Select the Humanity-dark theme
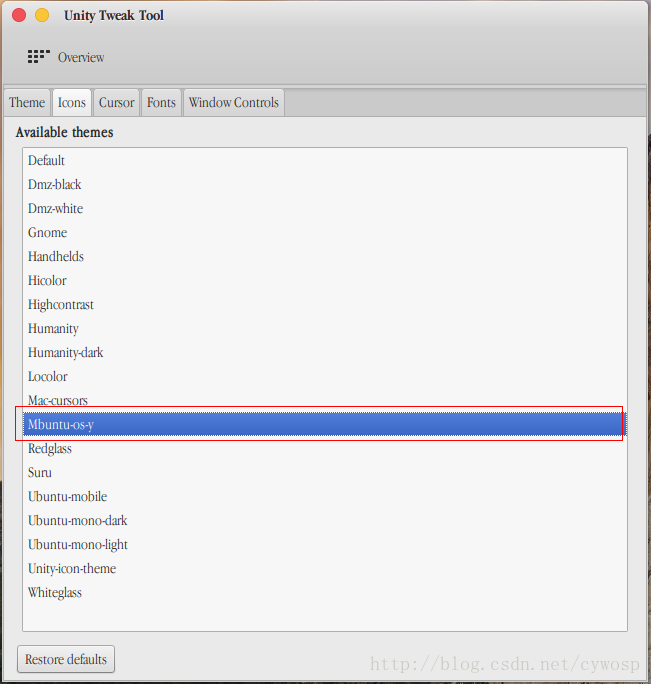651x684 pixels. click(x=325, y=352)
